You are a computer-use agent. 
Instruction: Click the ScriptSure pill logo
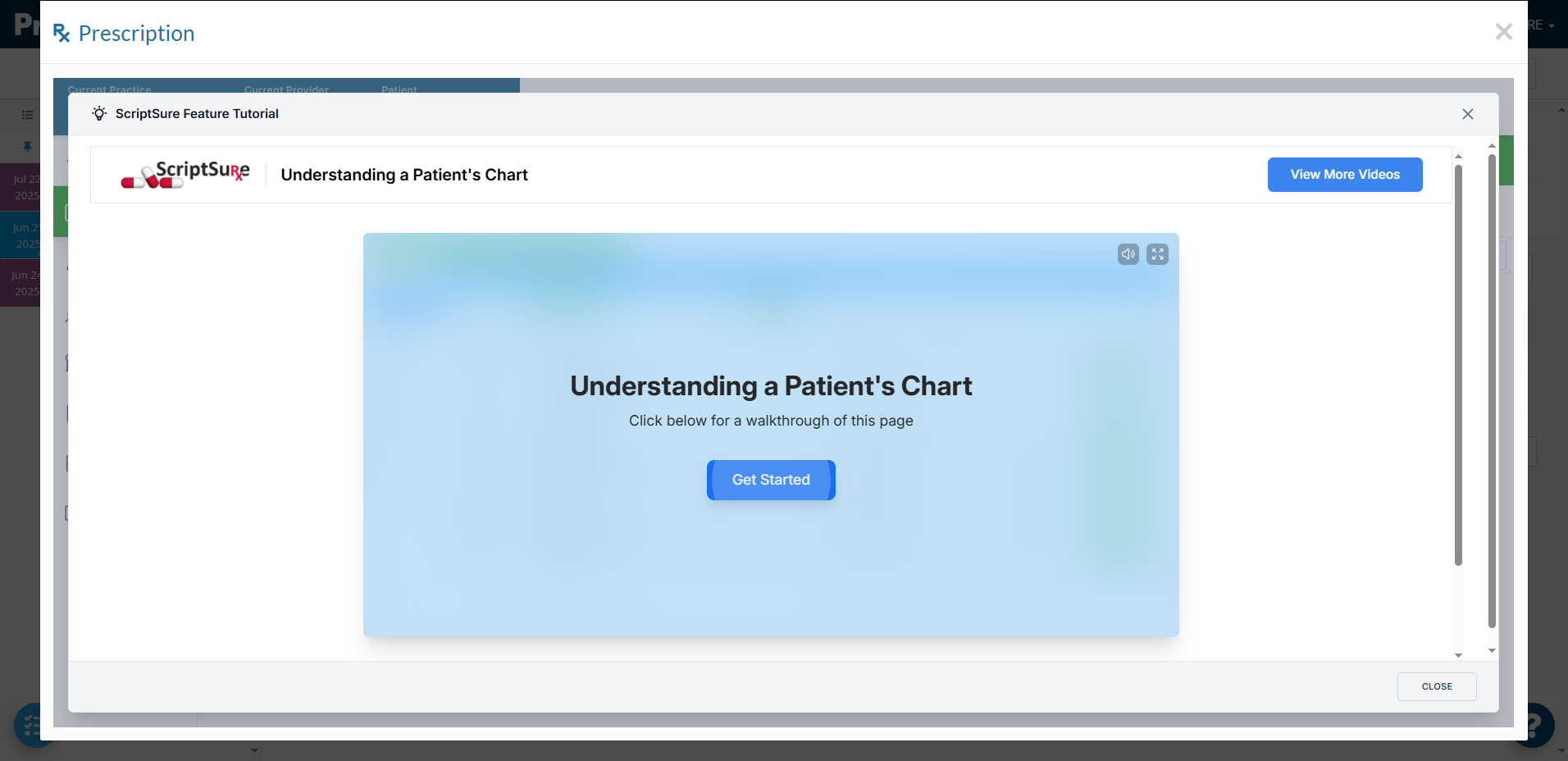tap(185, 175)
